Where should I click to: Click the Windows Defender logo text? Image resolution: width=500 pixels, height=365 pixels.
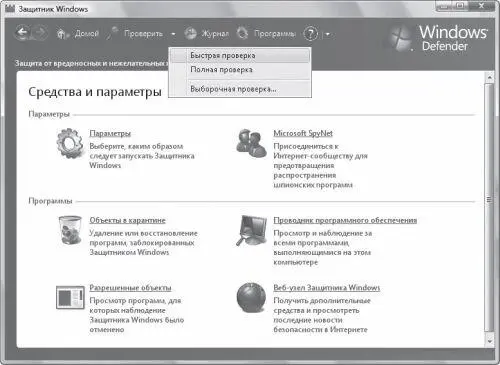(x=453, y=38)
